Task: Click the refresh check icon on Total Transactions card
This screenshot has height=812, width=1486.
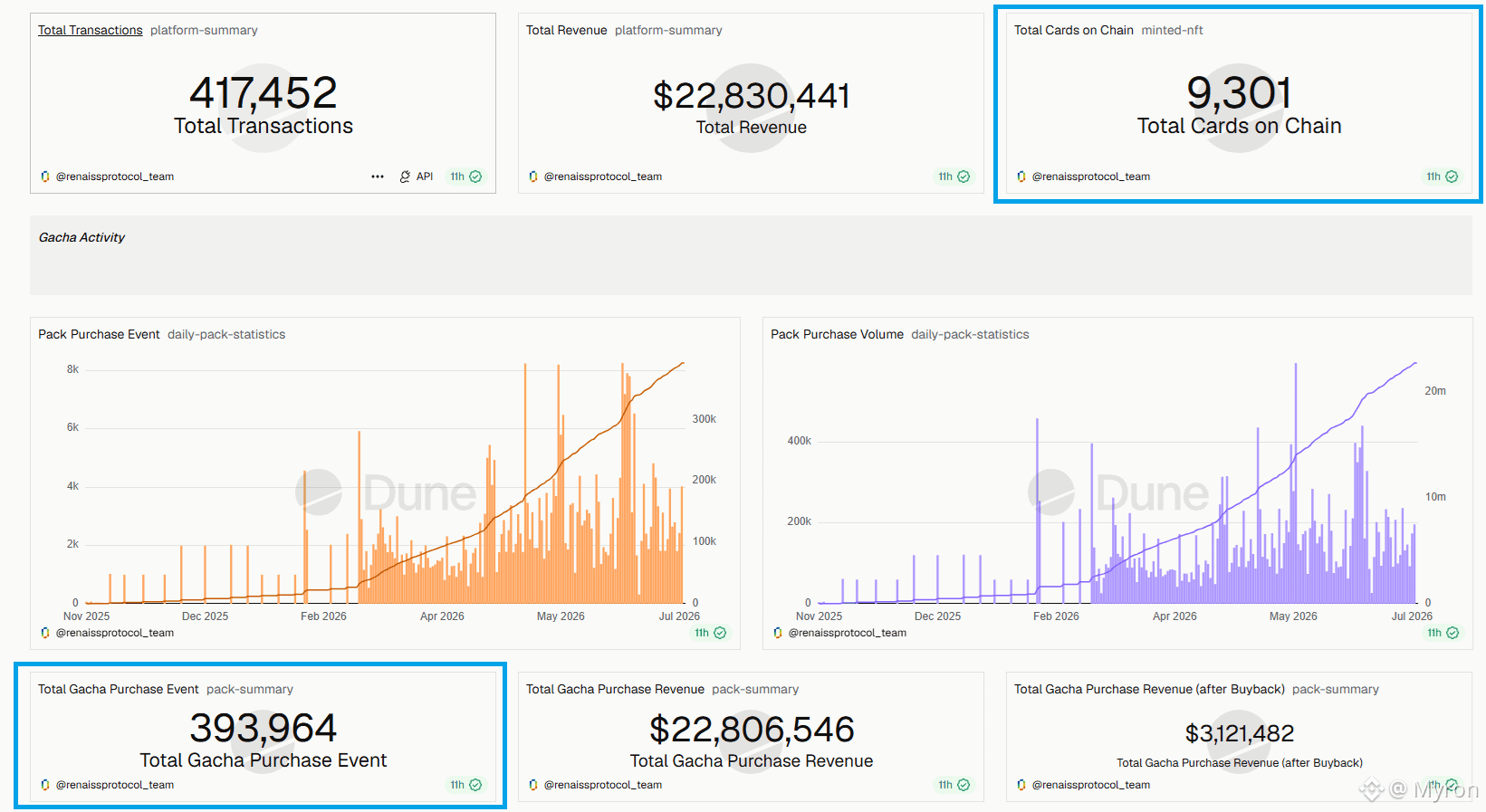Action: (x=475, y=177)
